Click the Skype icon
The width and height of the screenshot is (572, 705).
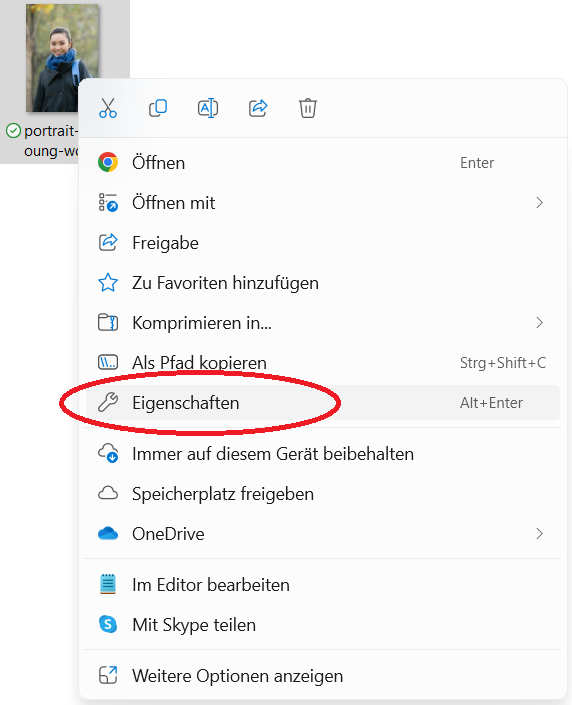click(108, 625)
